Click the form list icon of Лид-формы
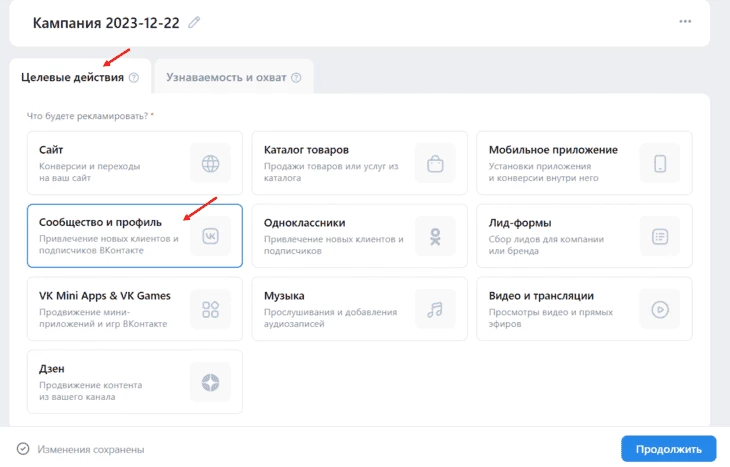The image size is (730, 467). click(x=660, y=237)
